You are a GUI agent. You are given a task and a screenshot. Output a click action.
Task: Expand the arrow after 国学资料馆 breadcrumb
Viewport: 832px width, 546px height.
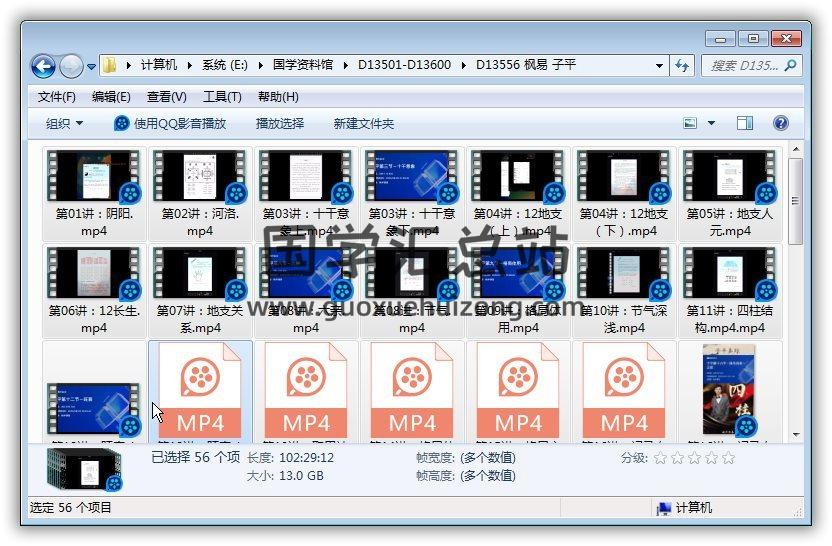click(345, 65)
